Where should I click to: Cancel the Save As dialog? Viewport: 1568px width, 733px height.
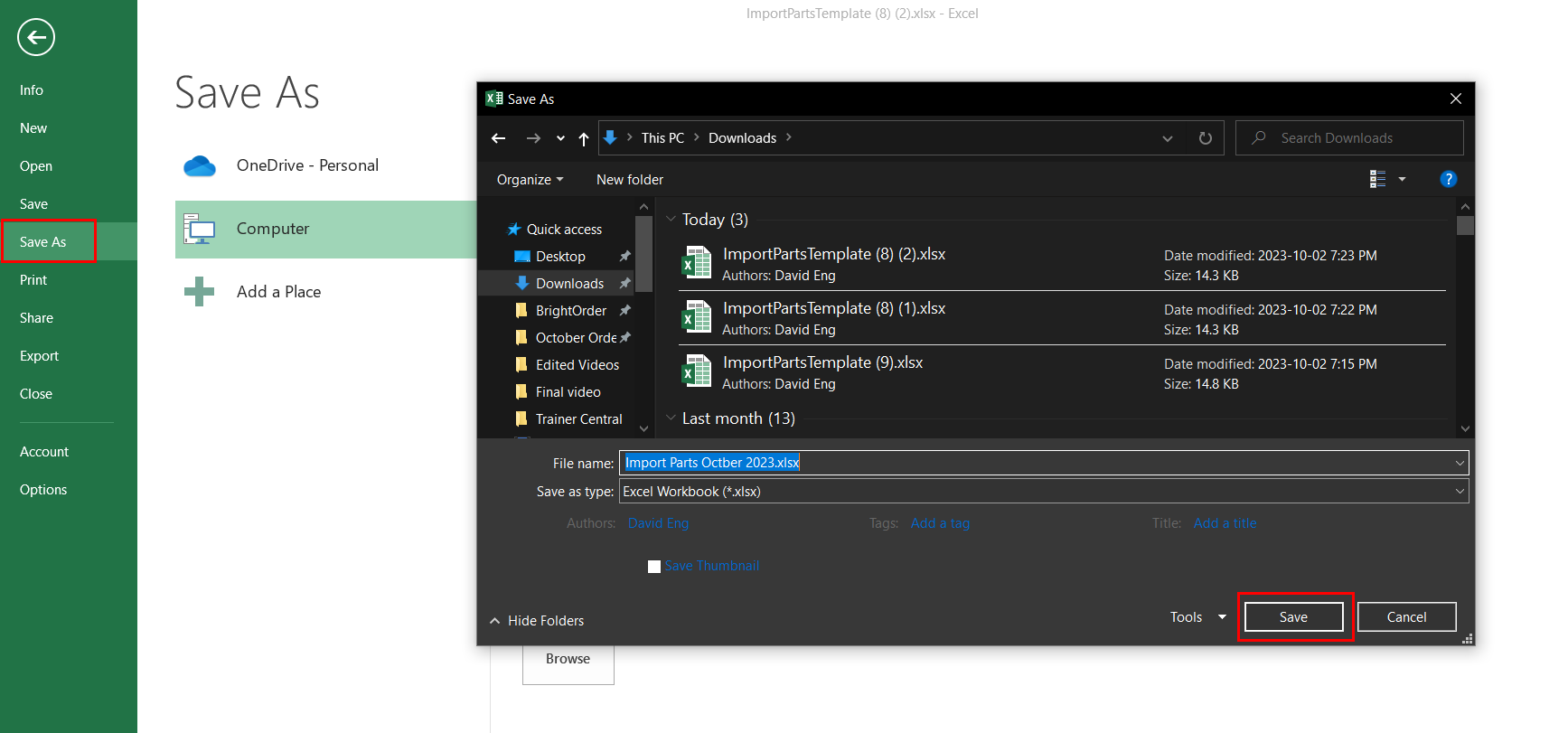point(1406,617)
